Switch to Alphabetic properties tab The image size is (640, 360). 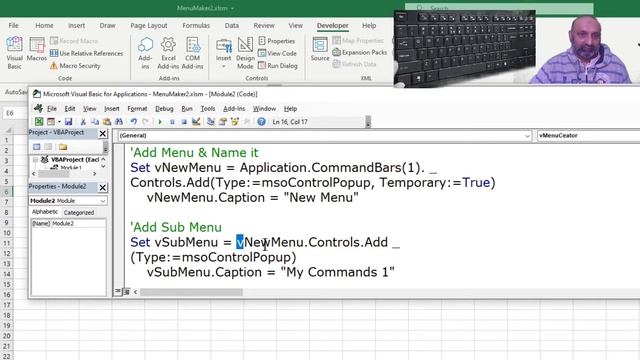point(45,212)
